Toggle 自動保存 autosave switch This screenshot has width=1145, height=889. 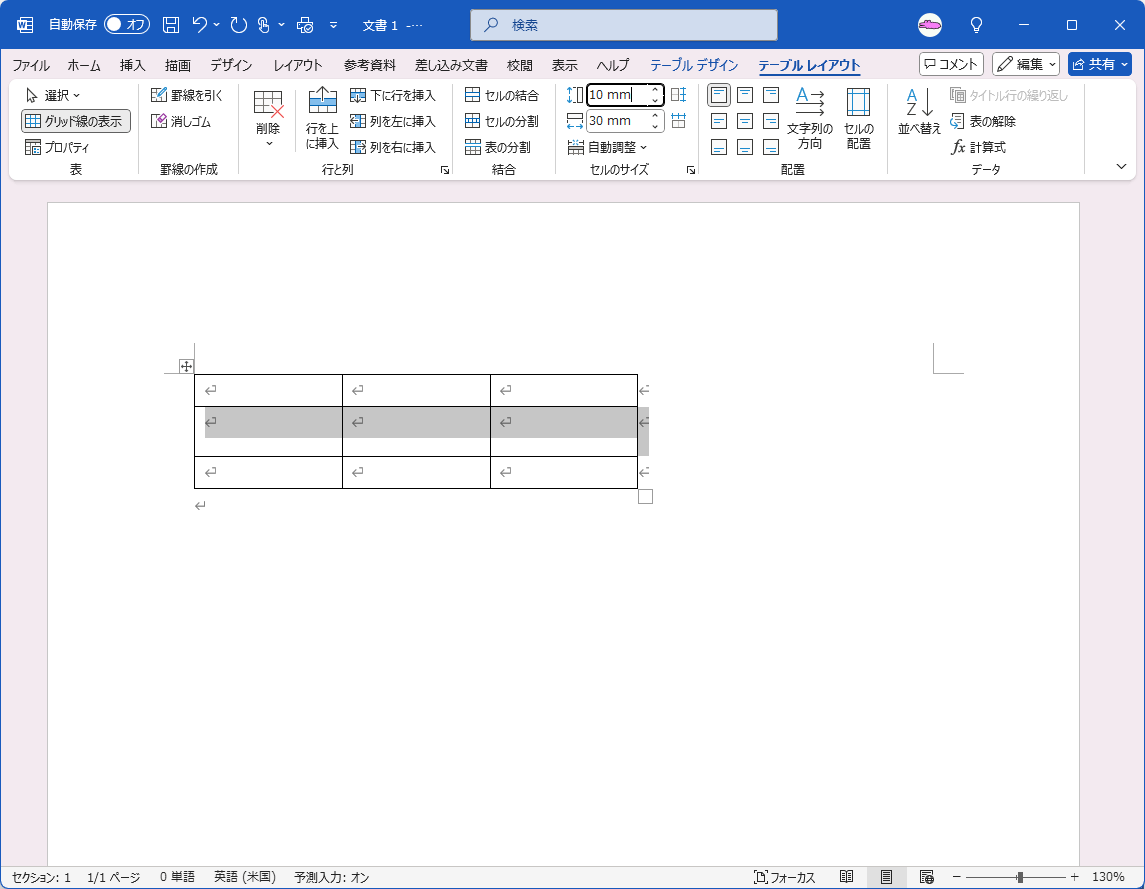click(x=127, y=25)
